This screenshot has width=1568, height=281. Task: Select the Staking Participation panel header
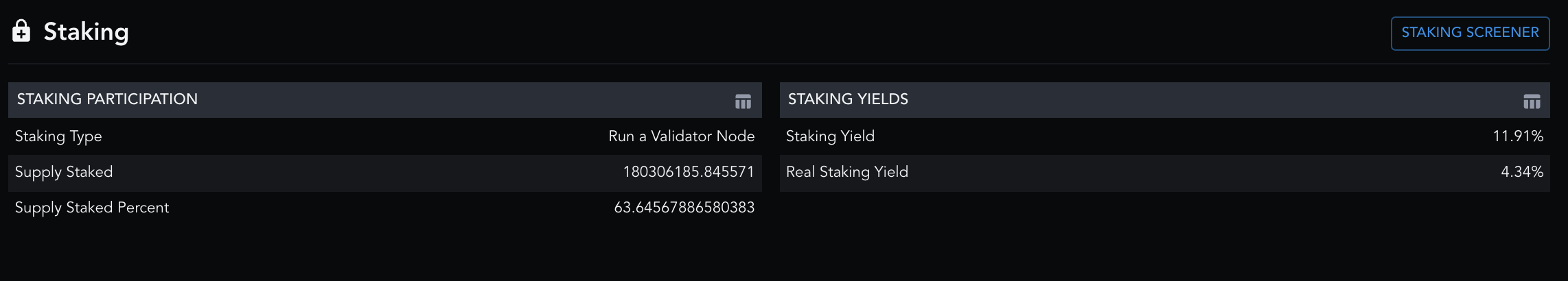(107, 99)
